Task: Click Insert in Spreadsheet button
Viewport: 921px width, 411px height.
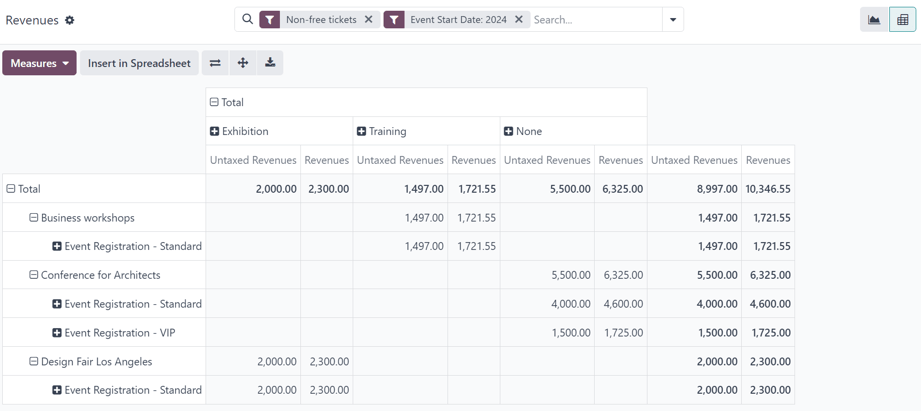Action: click(x=139, y=63)
